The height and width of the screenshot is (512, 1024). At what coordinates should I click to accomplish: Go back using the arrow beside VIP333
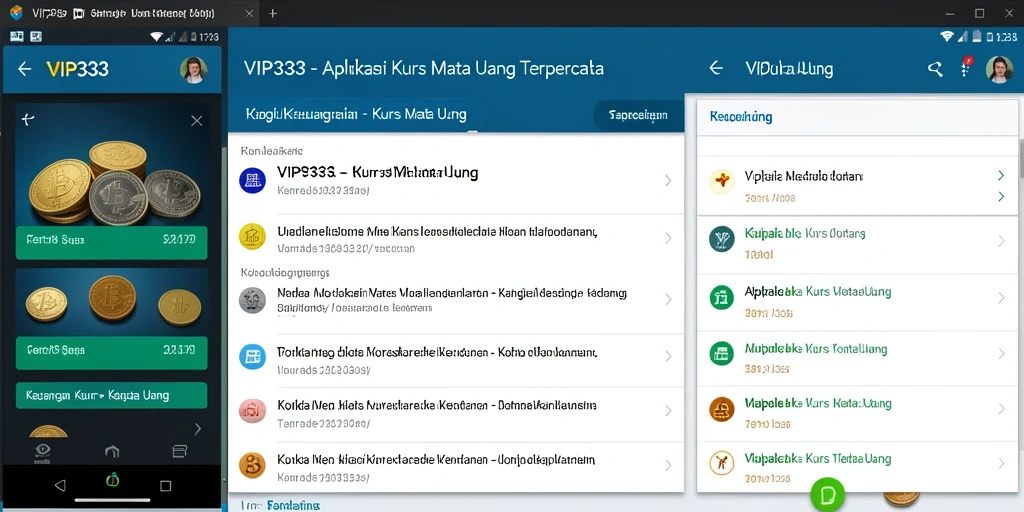(25, 69)
